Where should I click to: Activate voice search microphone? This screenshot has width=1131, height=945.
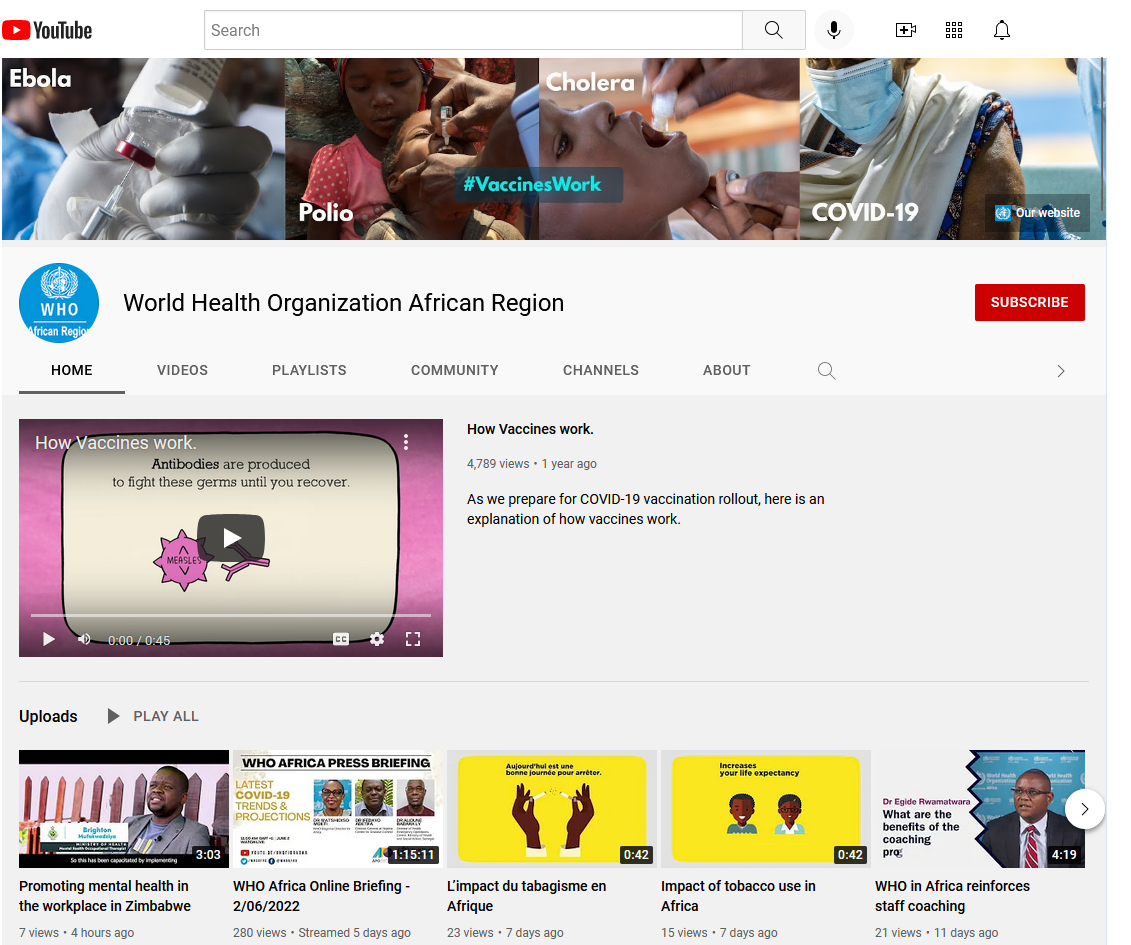(x=833, y=30)
